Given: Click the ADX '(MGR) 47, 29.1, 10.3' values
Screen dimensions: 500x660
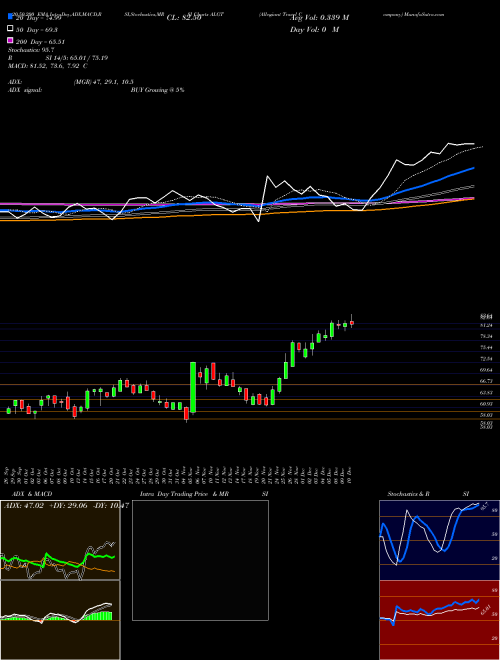Looking at the screenshot, I should pos(104,82).
